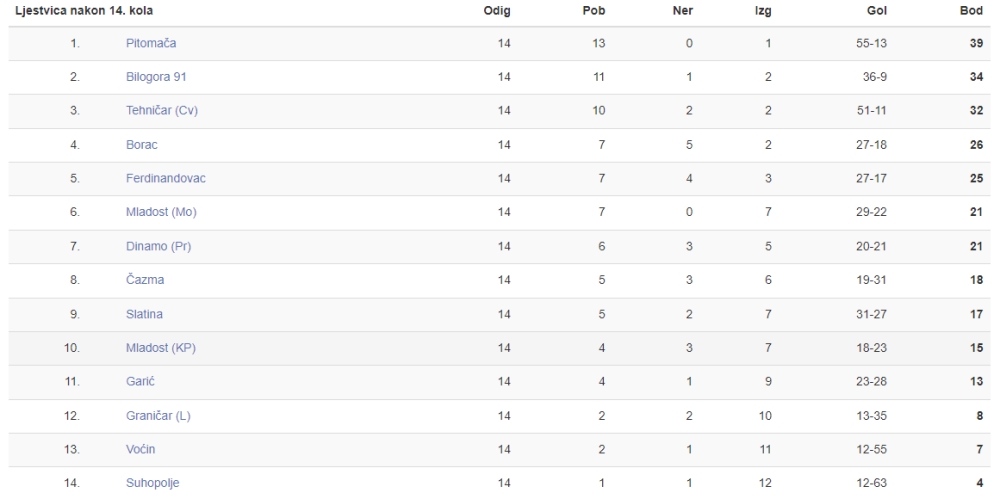Open the Pitomača team link
The image size is (1000, 499).
tap(151, 43)
